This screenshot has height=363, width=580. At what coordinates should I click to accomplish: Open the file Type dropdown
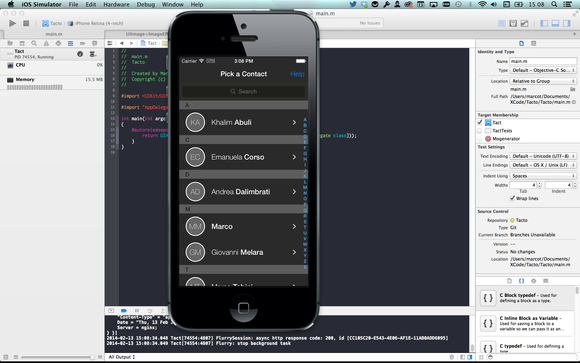coord(543,70)
